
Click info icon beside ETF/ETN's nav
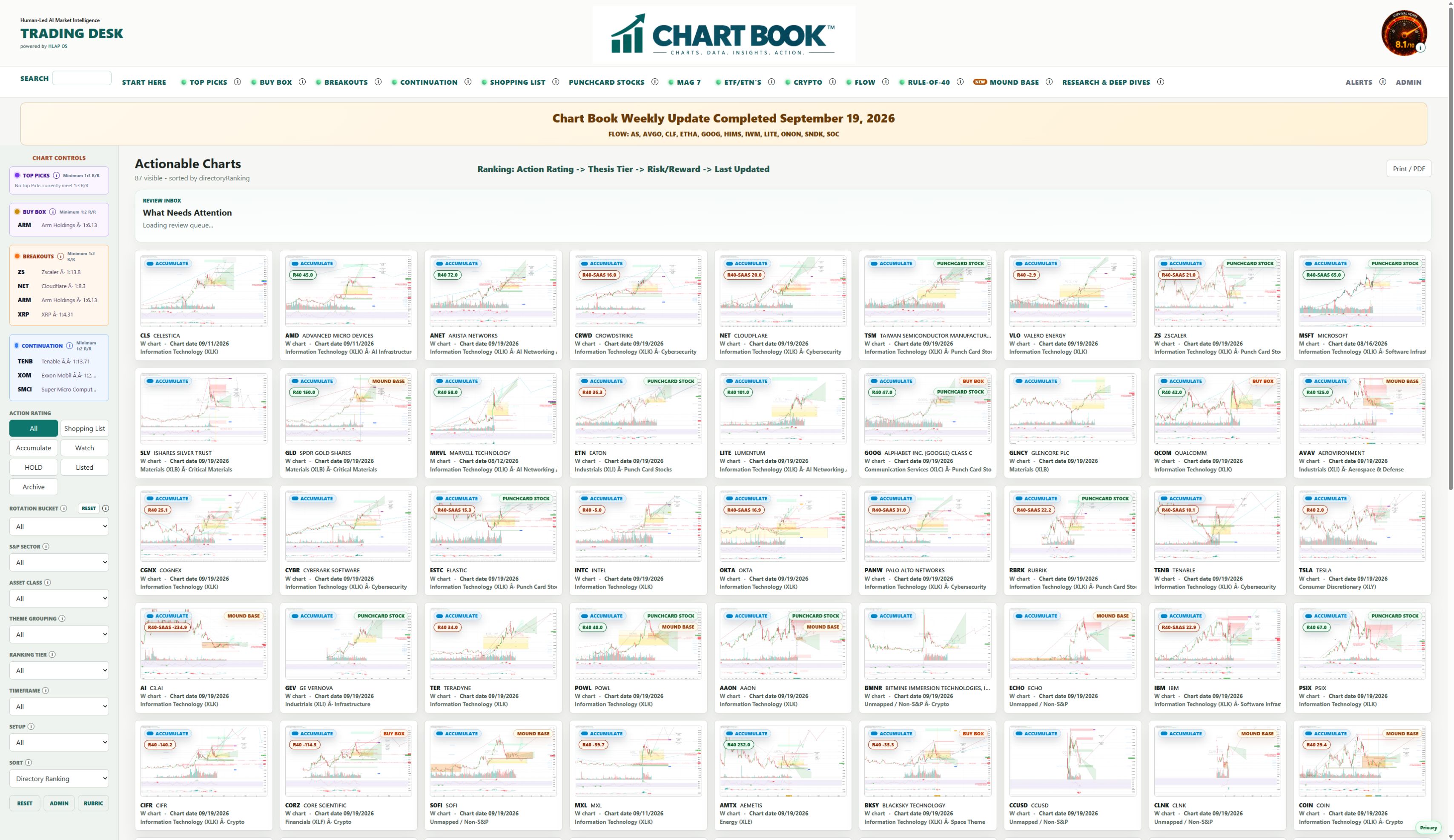[x=771, y=82]
